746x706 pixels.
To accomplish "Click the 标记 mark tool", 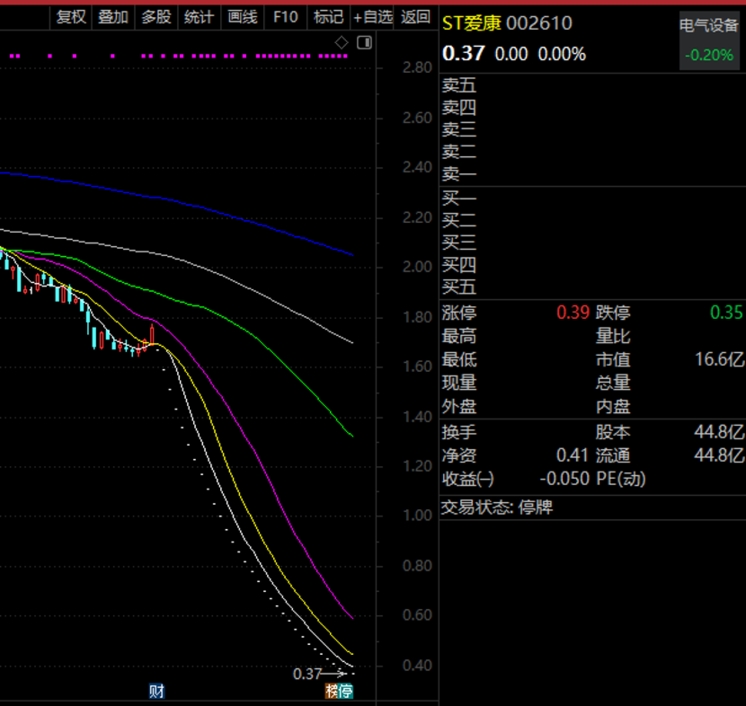I will (328, 17).
